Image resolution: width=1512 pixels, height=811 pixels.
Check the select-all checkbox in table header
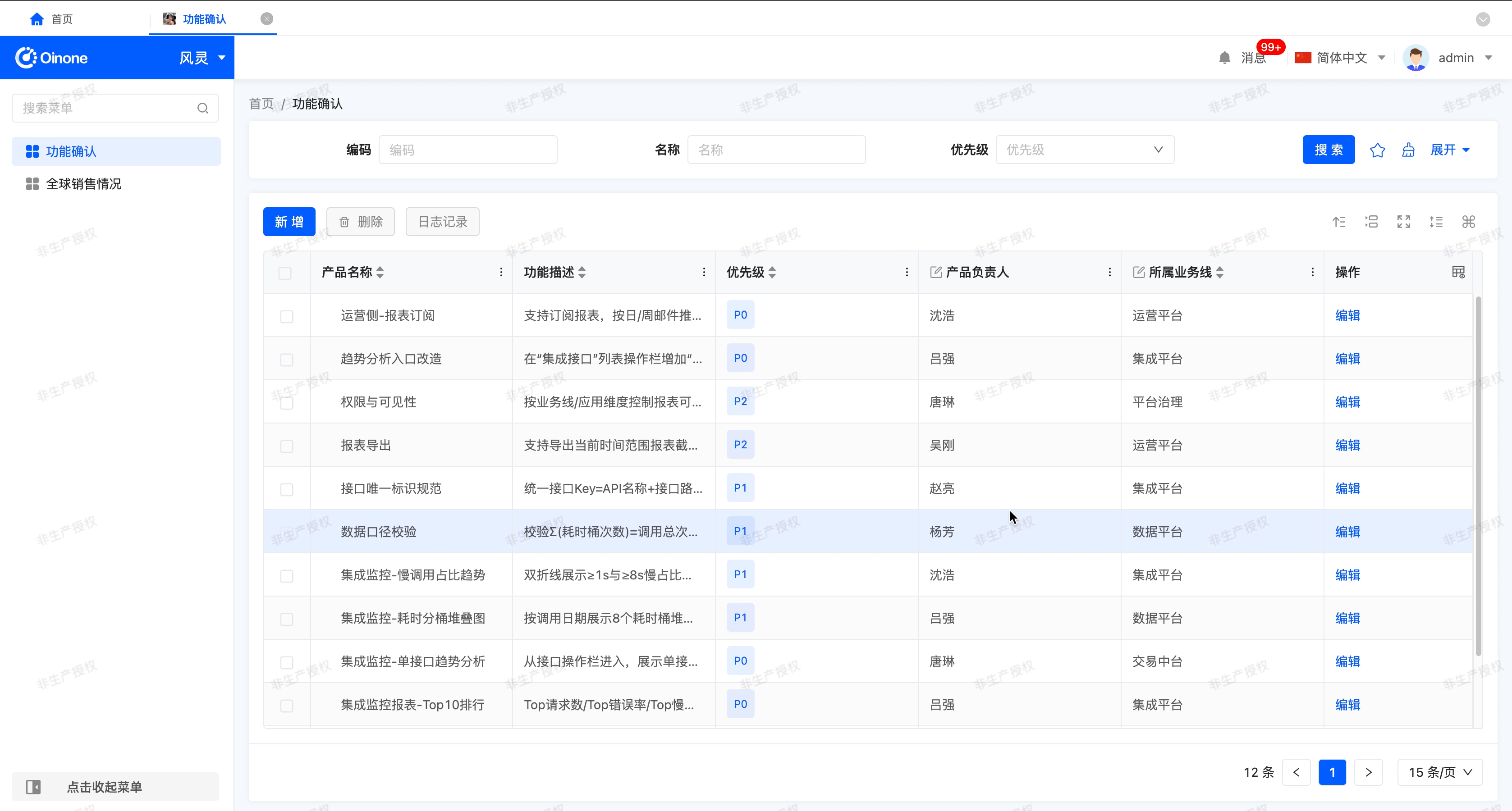pos(285,273)
